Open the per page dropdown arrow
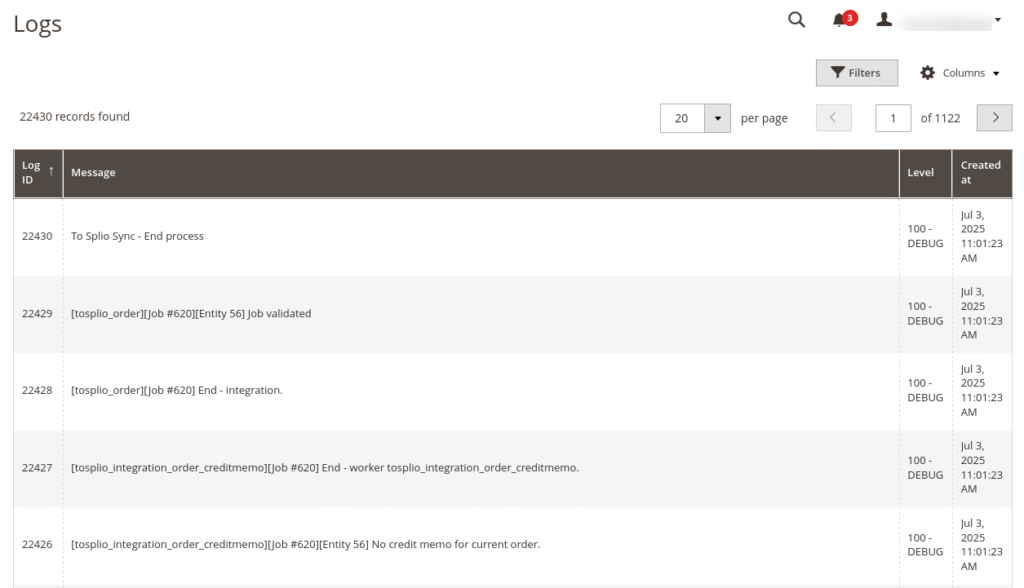This screenshot has height=588, width=1024. [717, 118]
